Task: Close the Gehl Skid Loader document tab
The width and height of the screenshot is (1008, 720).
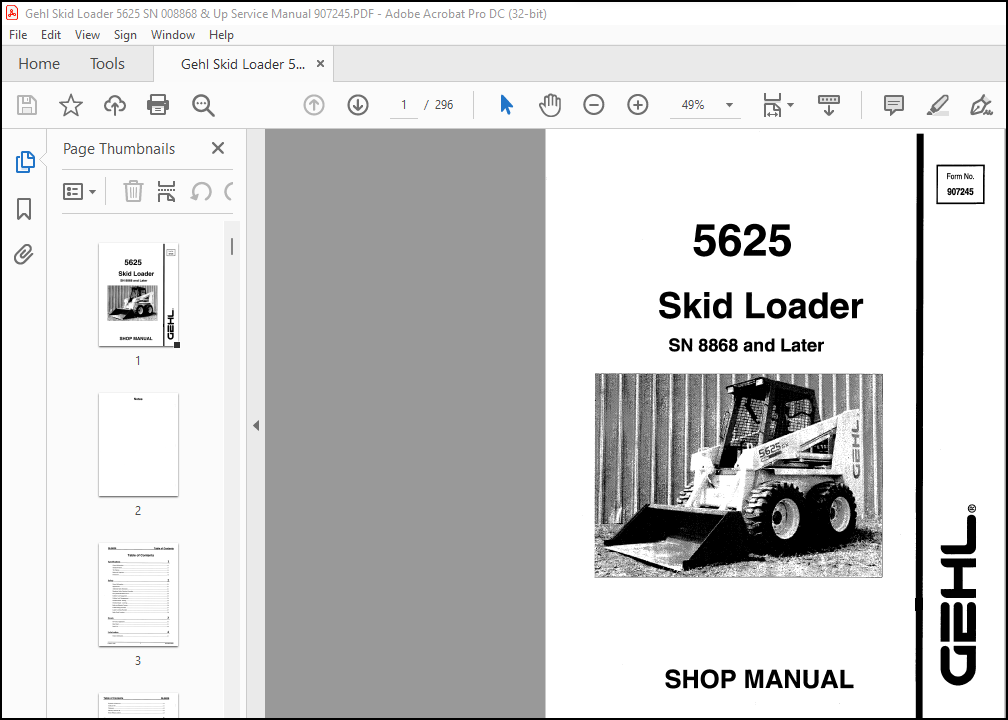Action: click(320, 64)
